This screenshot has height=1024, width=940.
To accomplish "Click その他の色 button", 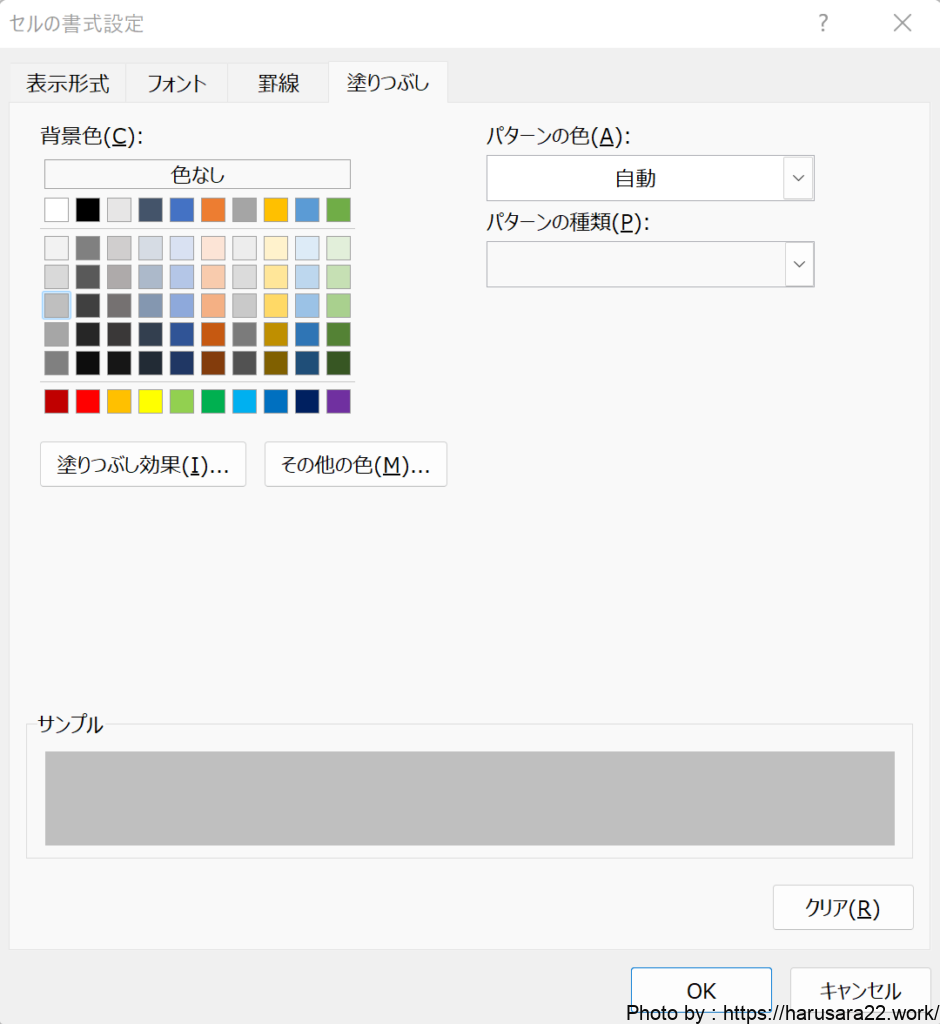I will [355, 465].
